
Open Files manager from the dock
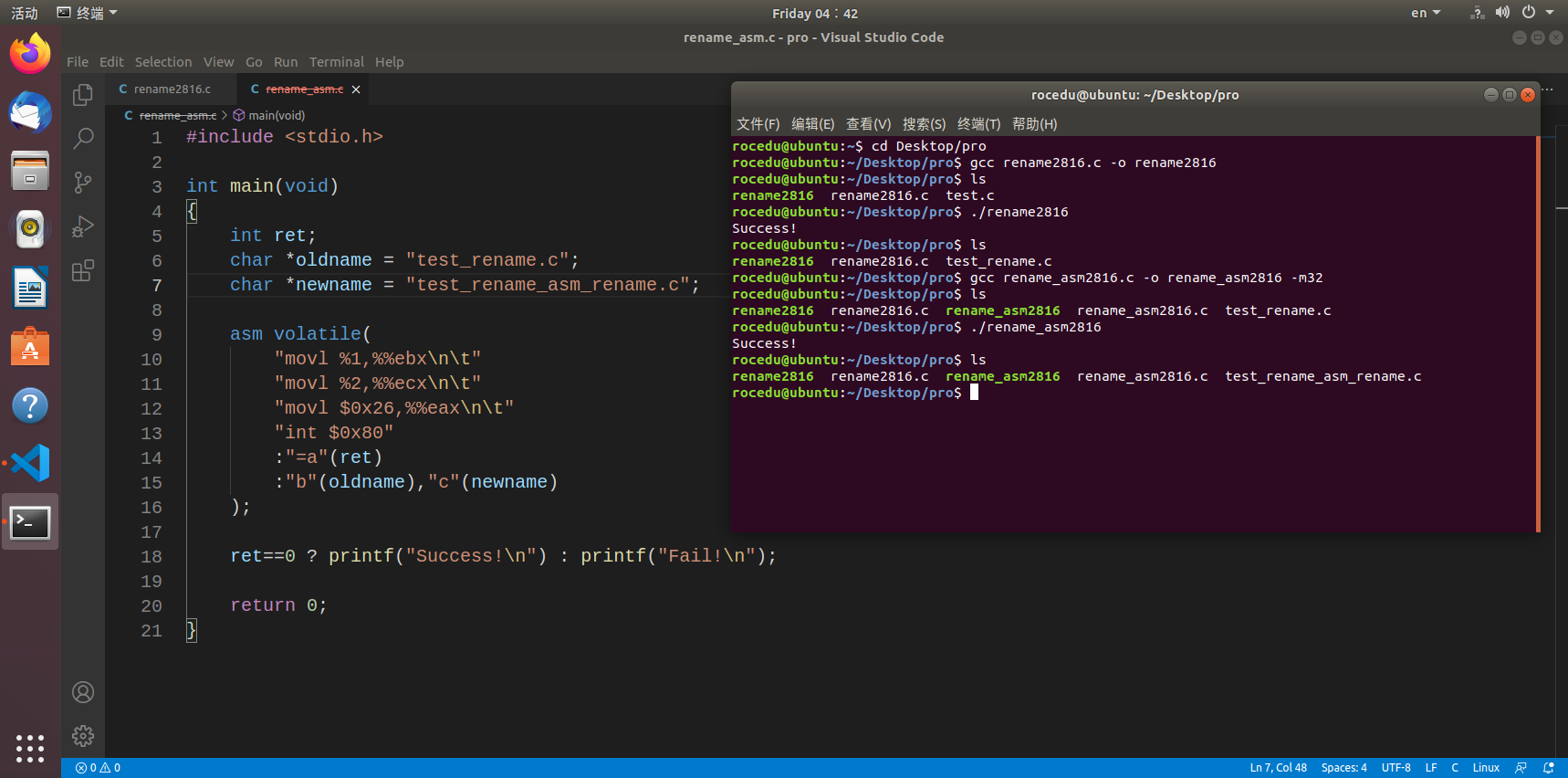coord(30,171)
